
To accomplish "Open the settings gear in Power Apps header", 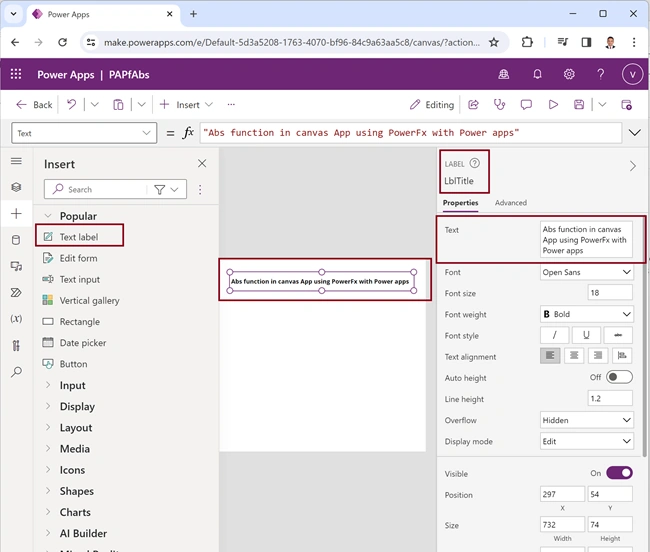I will [x=569, y=74].
